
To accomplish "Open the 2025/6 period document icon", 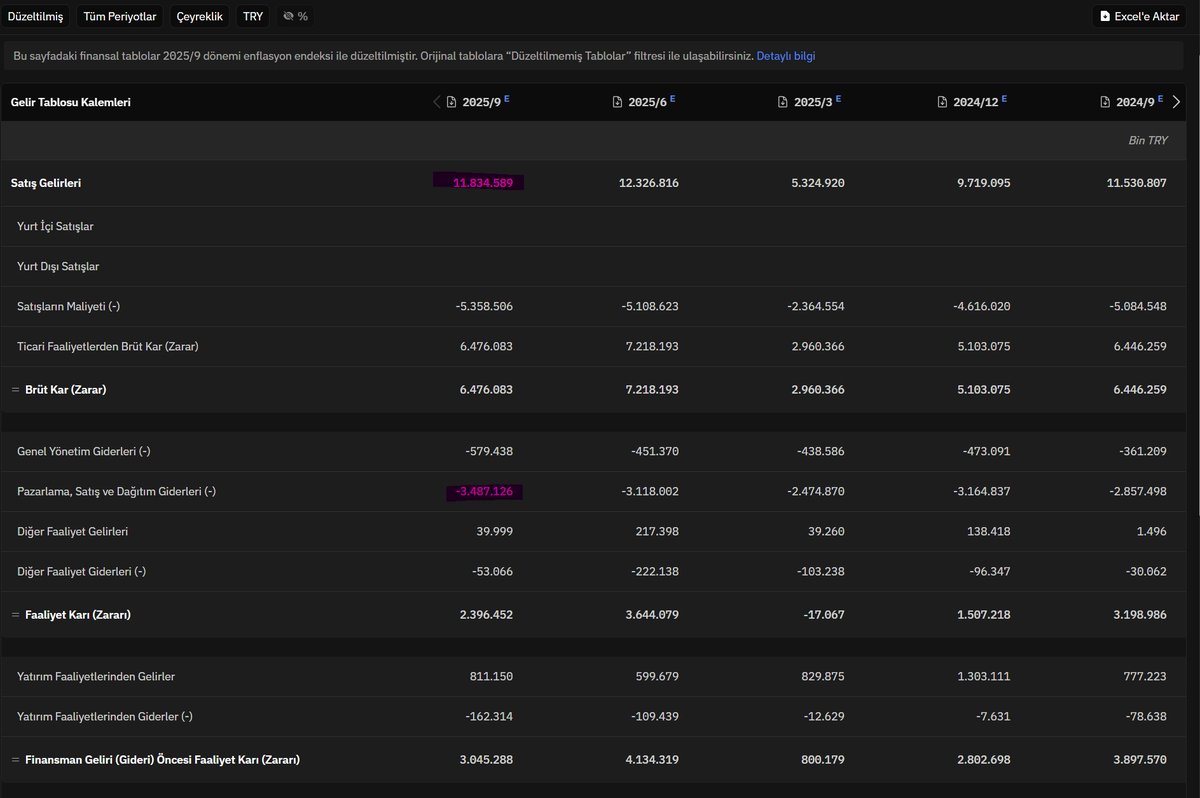I will click(x=618, y=102).
